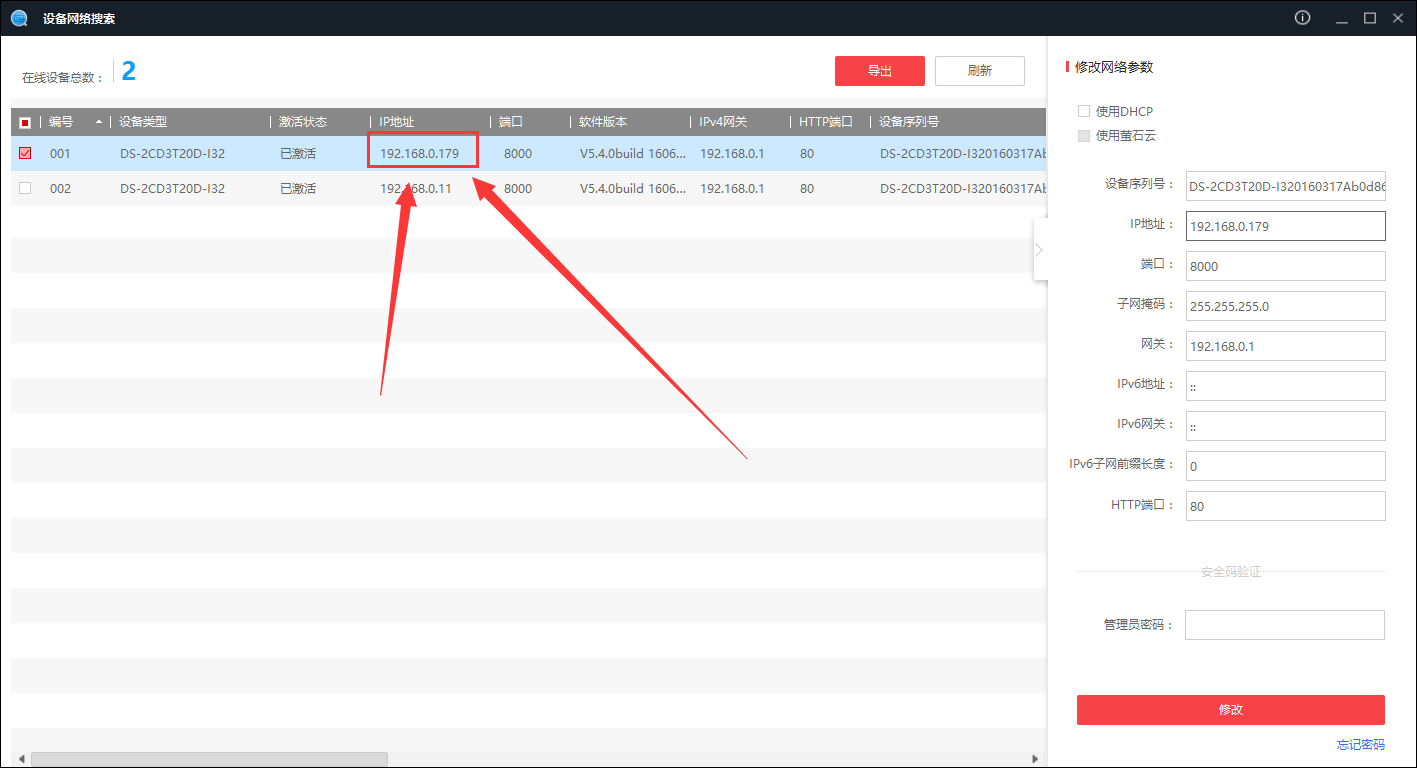Check device 002 row checkbox

click(x=25, y=188)
